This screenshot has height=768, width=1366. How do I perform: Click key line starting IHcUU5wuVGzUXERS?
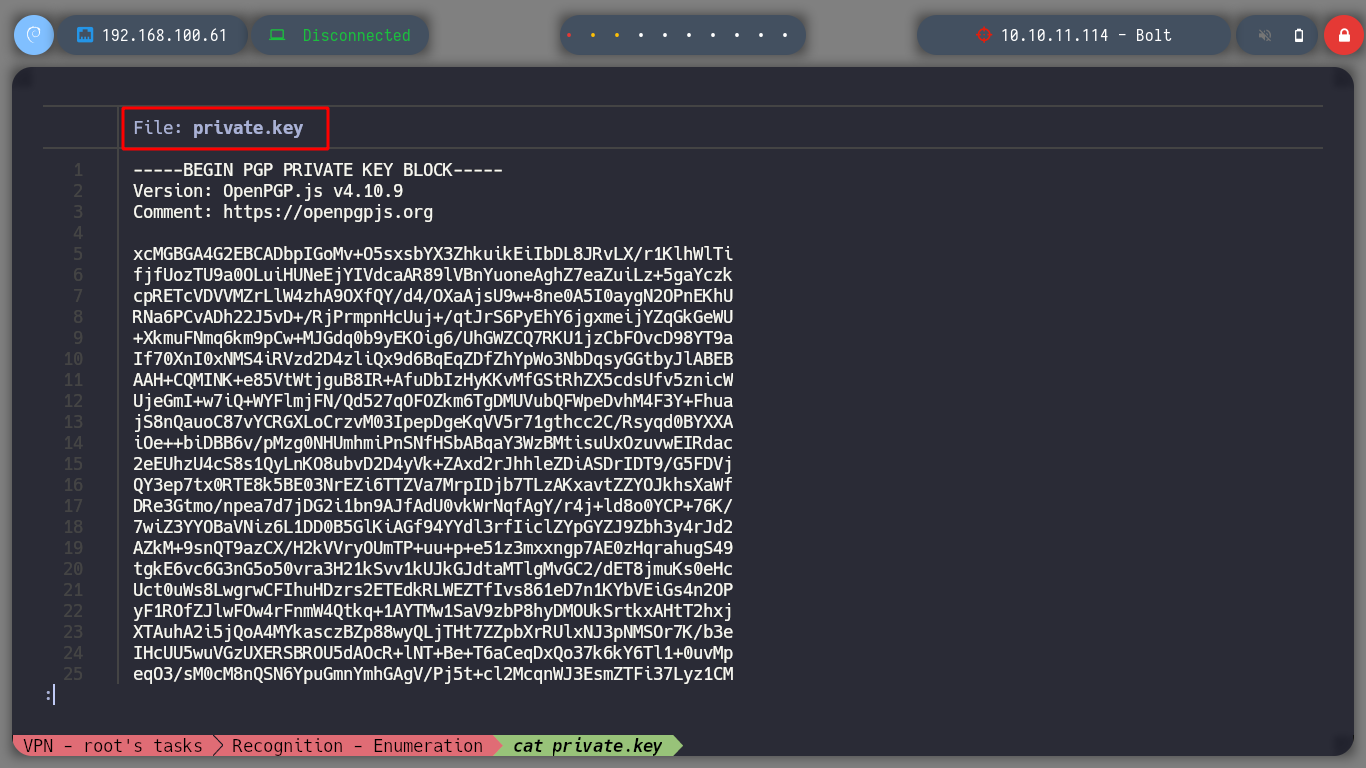433,653
